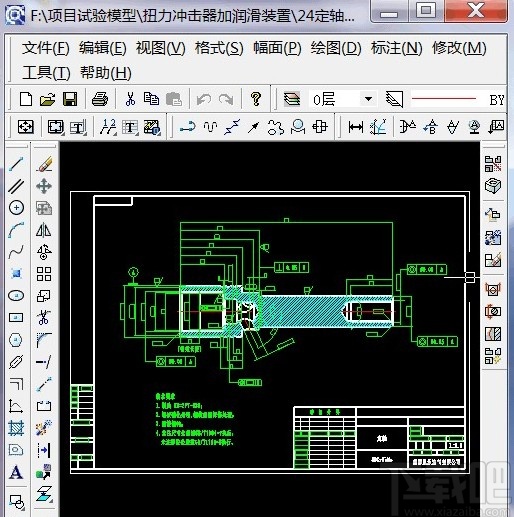Image resolution: width=514 pixels, height=517 pixels.
Task: Click the drawing frame setup icon
Action: pyautogui.click(x=55, y=127)
